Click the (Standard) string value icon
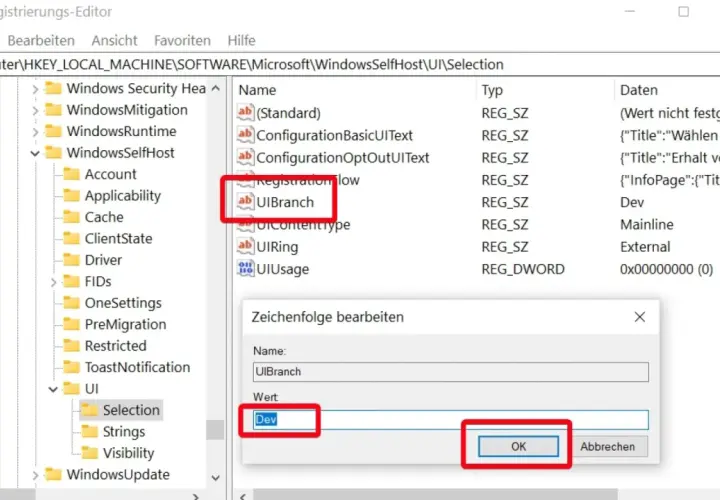 pyautogui.click(x=245, y=112)
